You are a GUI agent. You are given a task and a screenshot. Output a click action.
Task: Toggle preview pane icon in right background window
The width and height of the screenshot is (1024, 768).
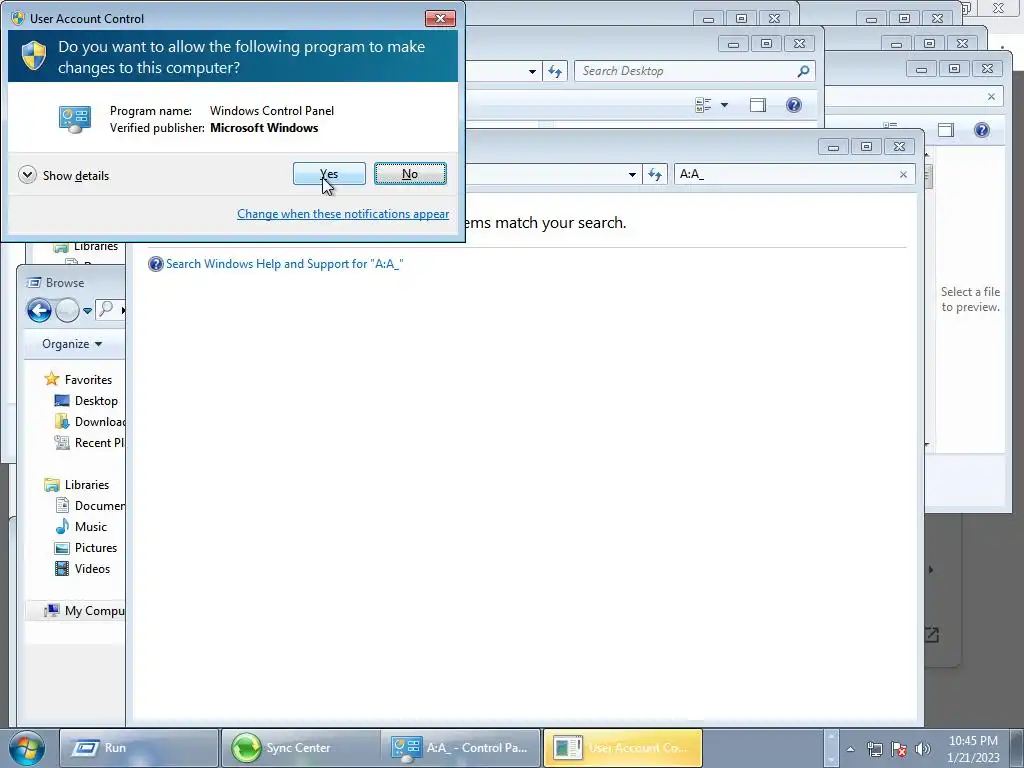tap(946, 130)
